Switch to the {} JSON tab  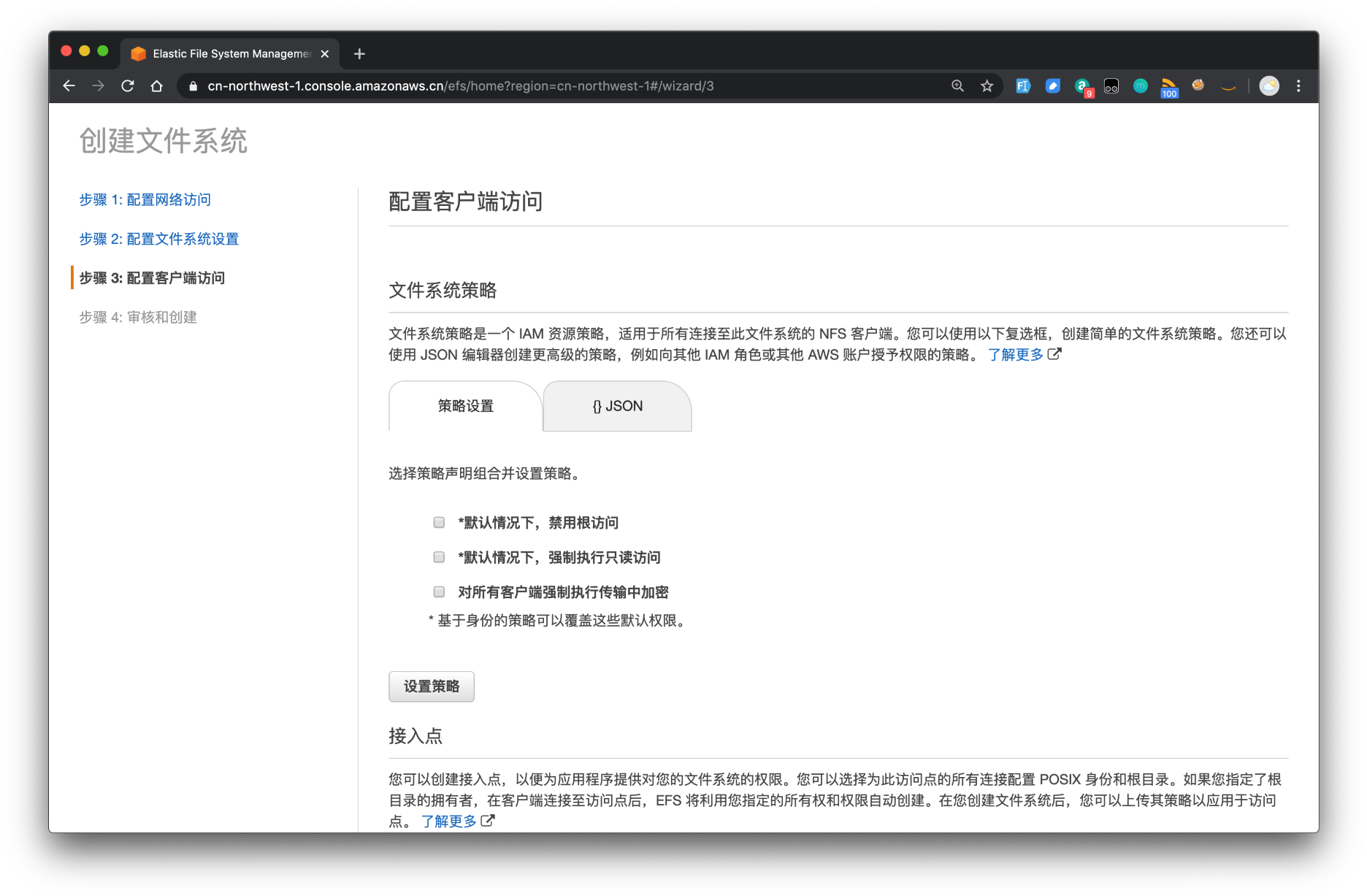pyautogui.click(x=618, y=406)
